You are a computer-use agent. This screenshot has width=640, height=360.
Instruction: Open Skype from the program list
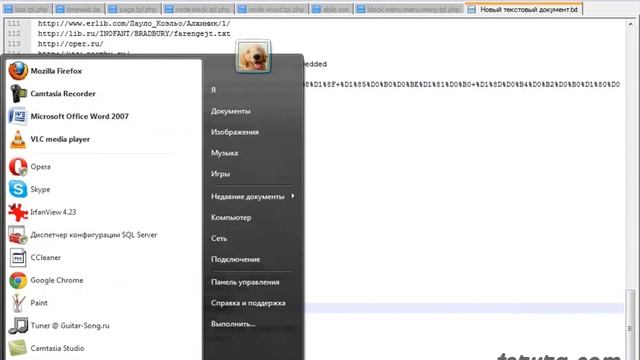40,190
